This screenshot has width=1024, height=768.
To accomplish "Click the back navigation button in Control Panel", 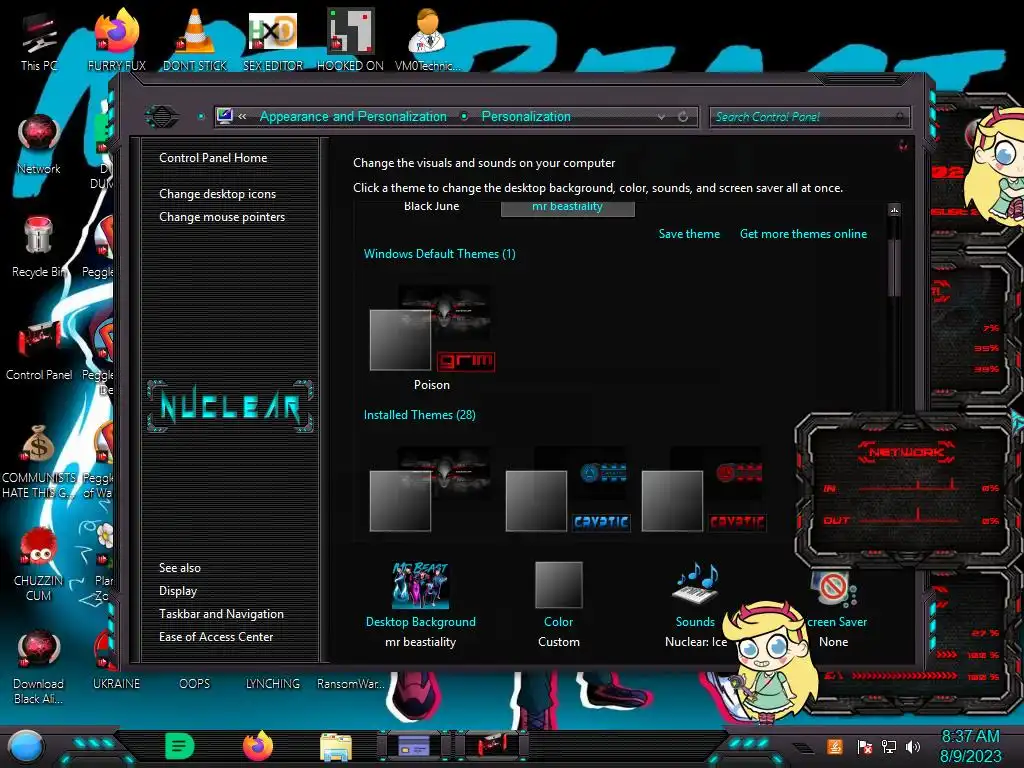I will coord(161,117).
